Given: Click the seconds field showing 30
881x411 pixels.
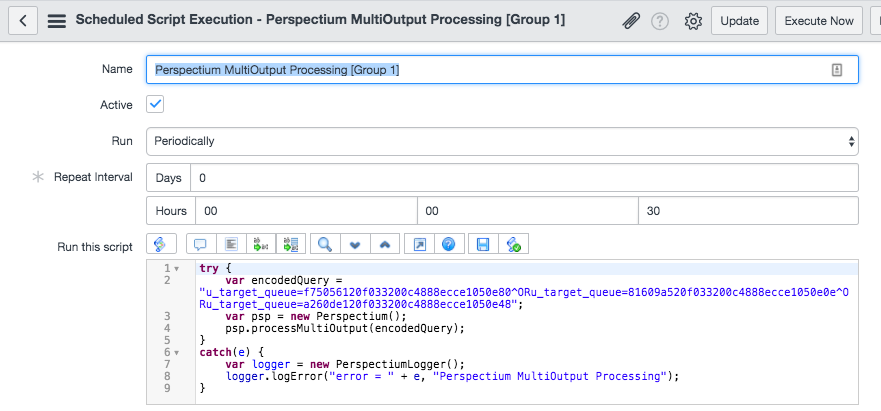Looking at the screenshot, I should click(748, 211).
